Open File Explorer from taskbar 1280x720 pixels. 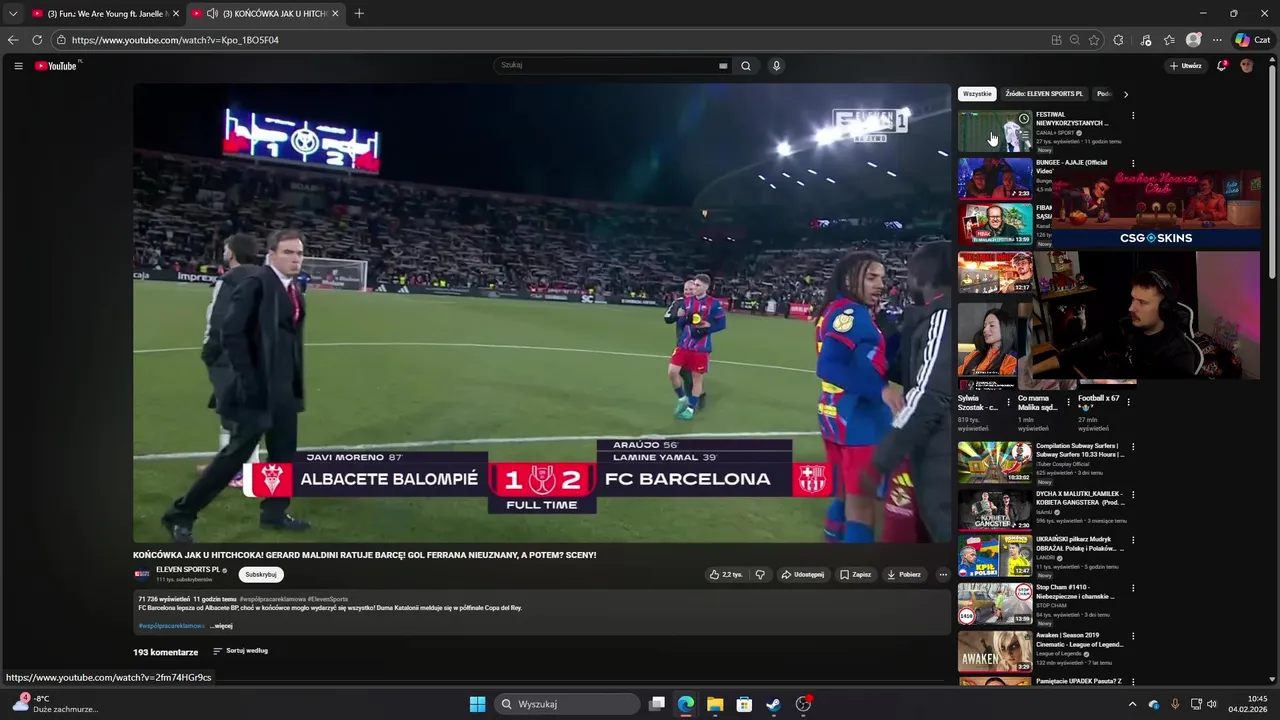coord(715,704)
